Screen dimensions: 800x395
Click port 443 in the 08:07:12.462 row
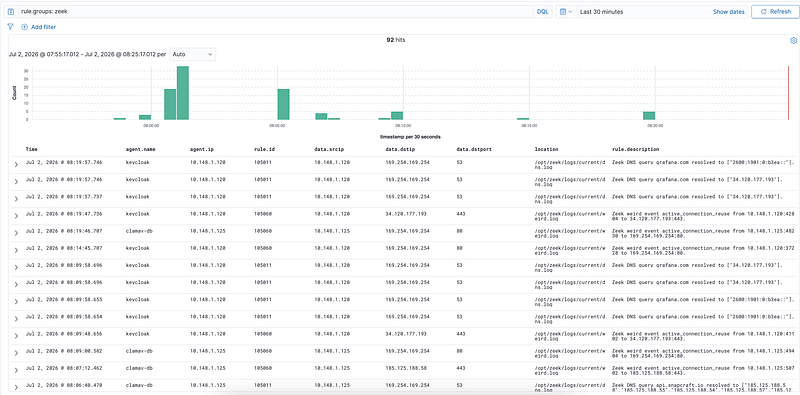coord(461,367)
